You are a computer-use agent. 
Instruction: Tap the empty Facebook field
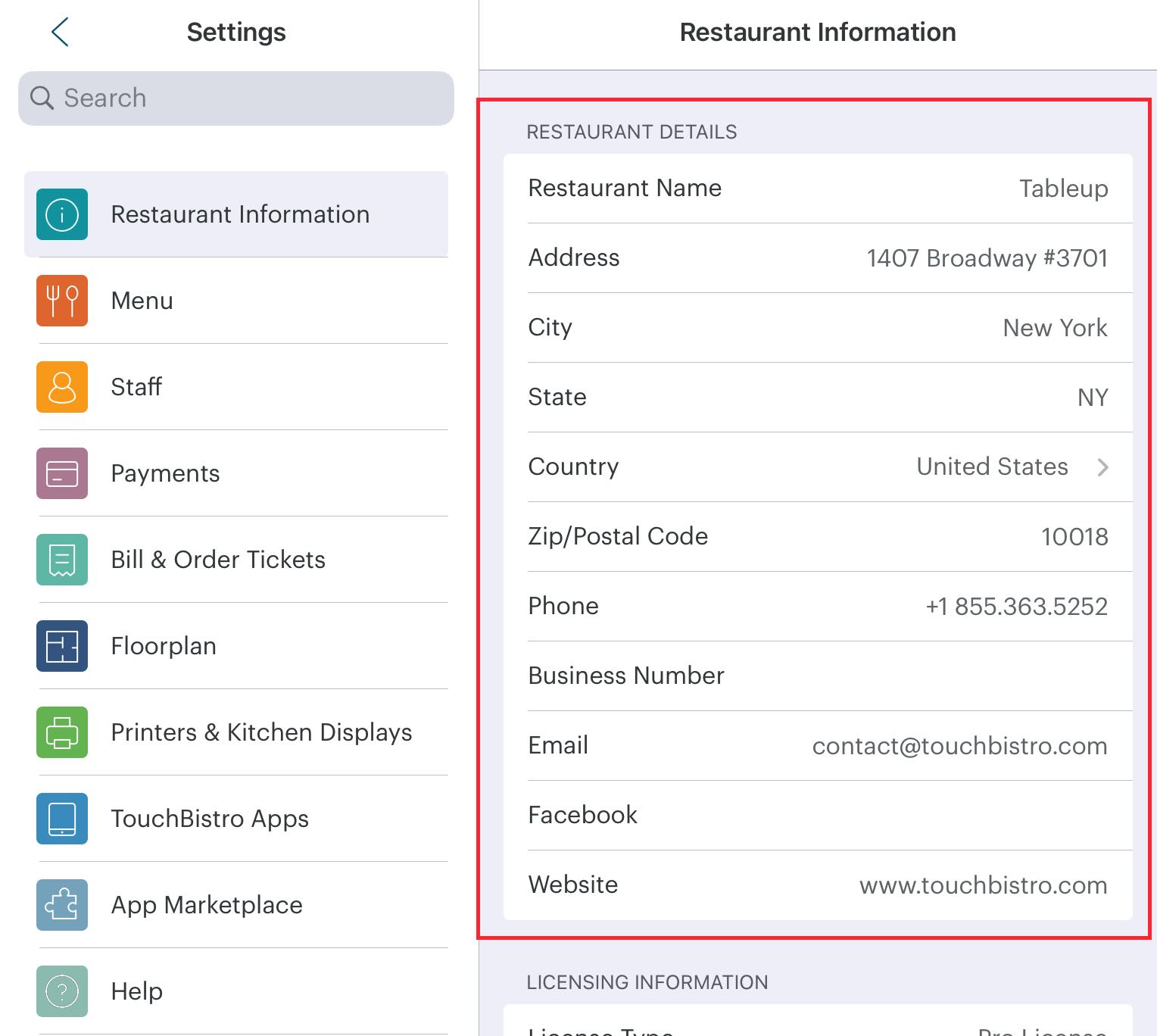(x=818, y=816)
